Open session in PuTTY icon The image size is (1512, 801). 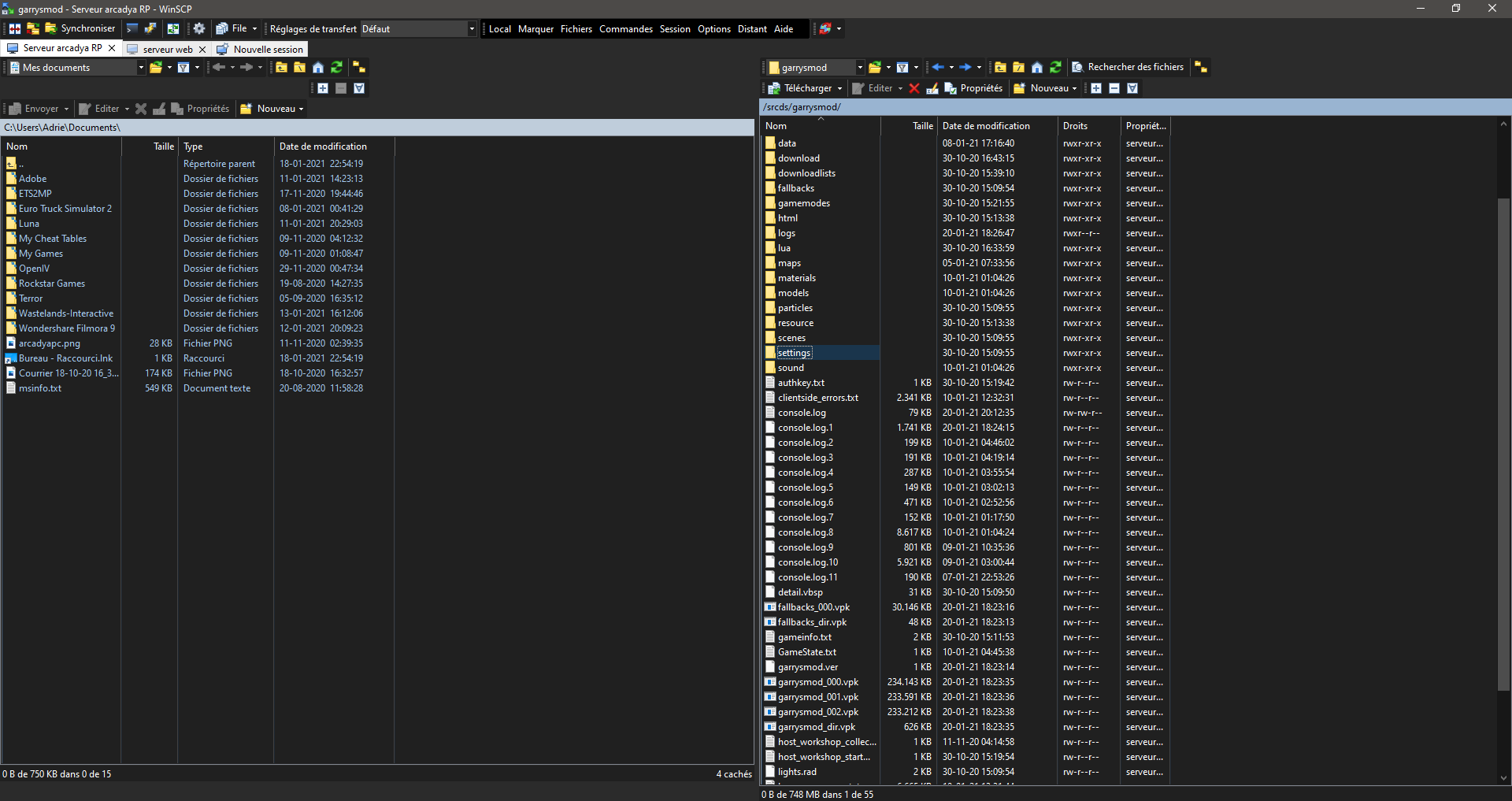click(x=150, y=28)
